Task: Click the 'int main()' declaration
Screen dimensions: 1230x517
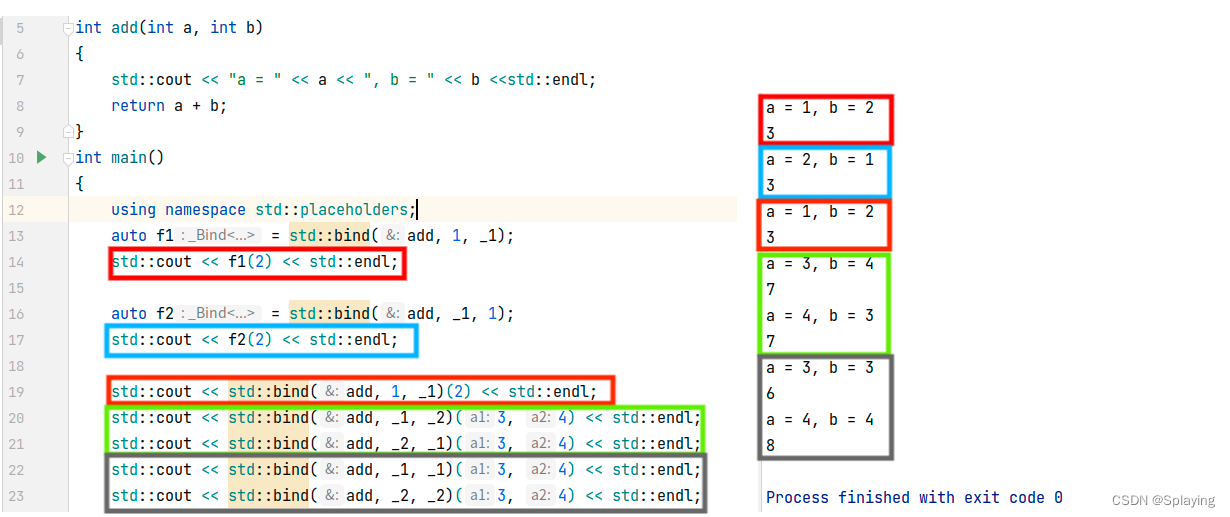Action: coord(119,158)
